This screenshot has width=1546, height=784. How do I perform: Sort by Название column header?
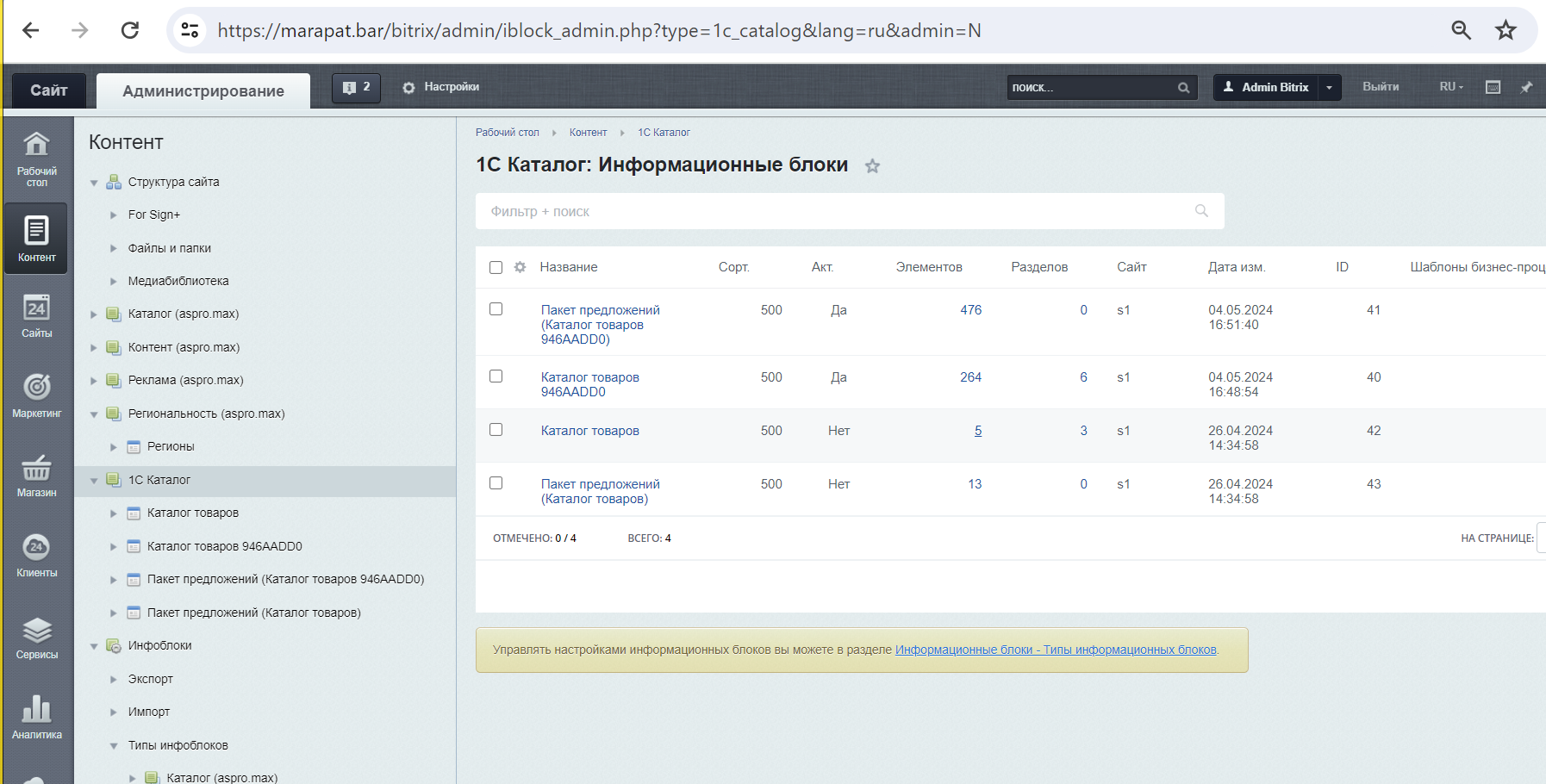[569, 267]
